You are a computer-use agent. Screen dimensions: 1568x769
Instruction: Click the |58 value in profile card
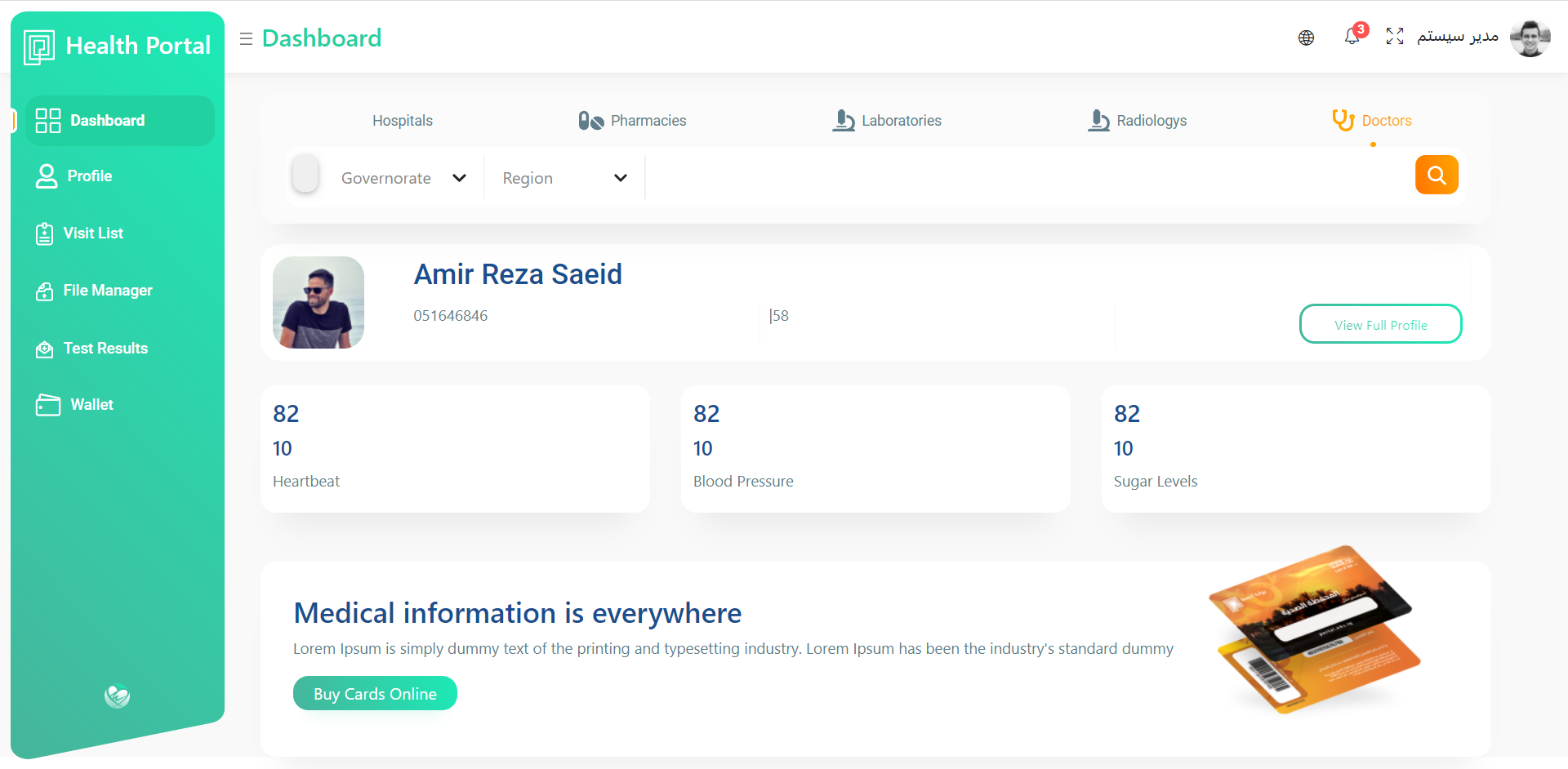click(x=779, y=316)
